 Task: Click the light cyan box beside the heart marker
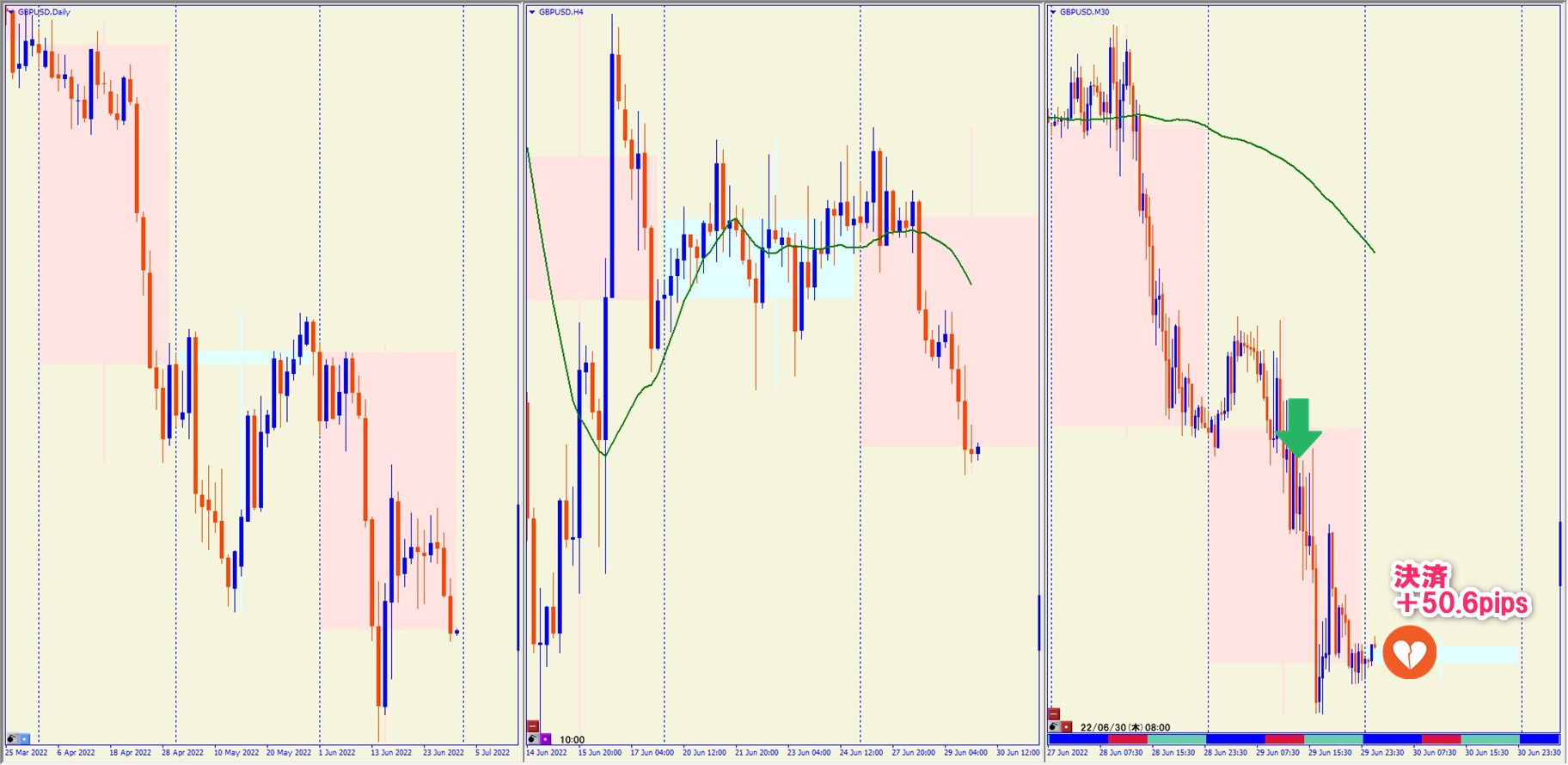1479,655
